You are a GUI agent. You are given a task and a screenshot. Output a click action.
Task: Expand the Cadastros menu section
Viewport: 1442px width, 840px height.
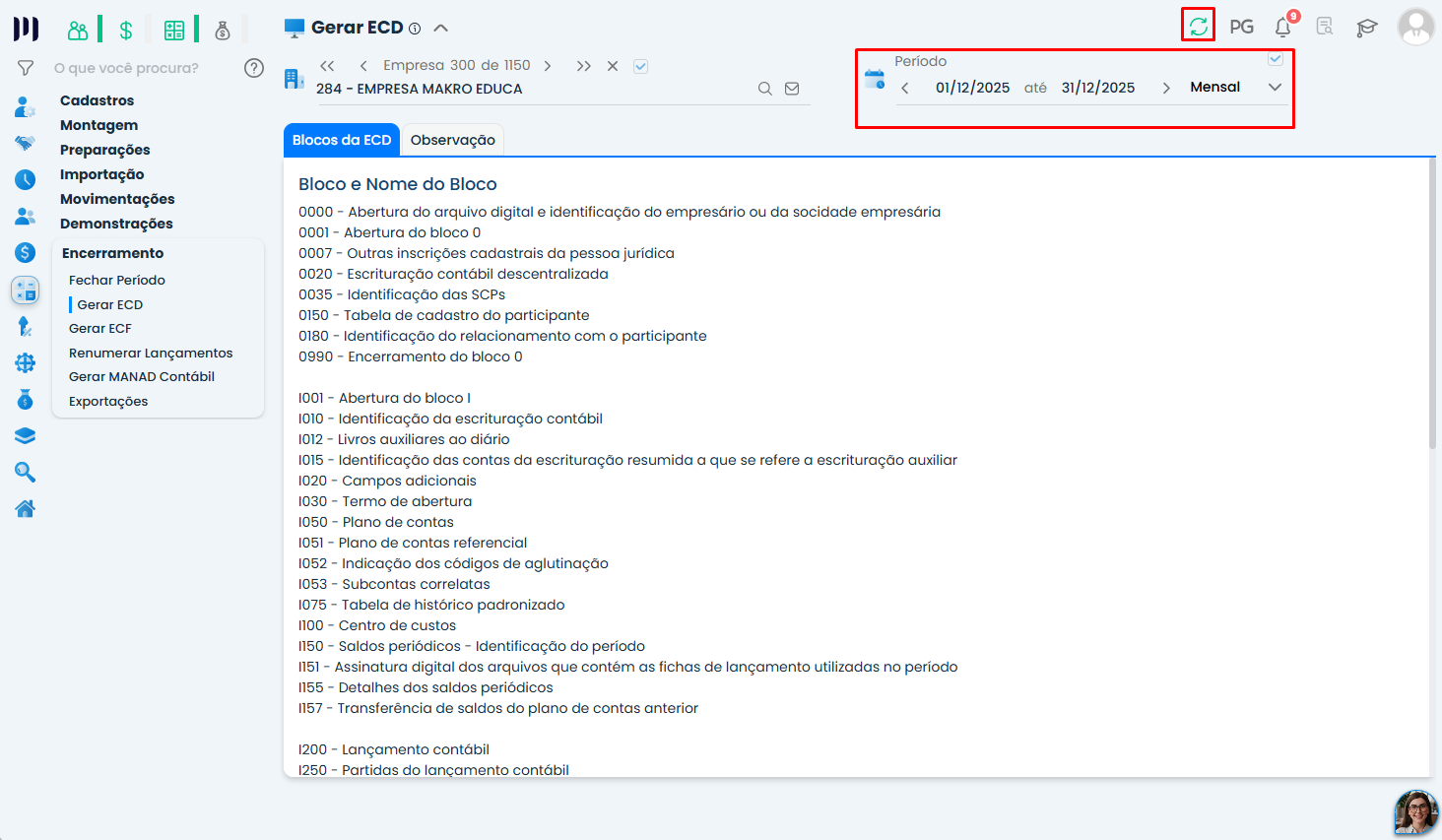(98, 100)
